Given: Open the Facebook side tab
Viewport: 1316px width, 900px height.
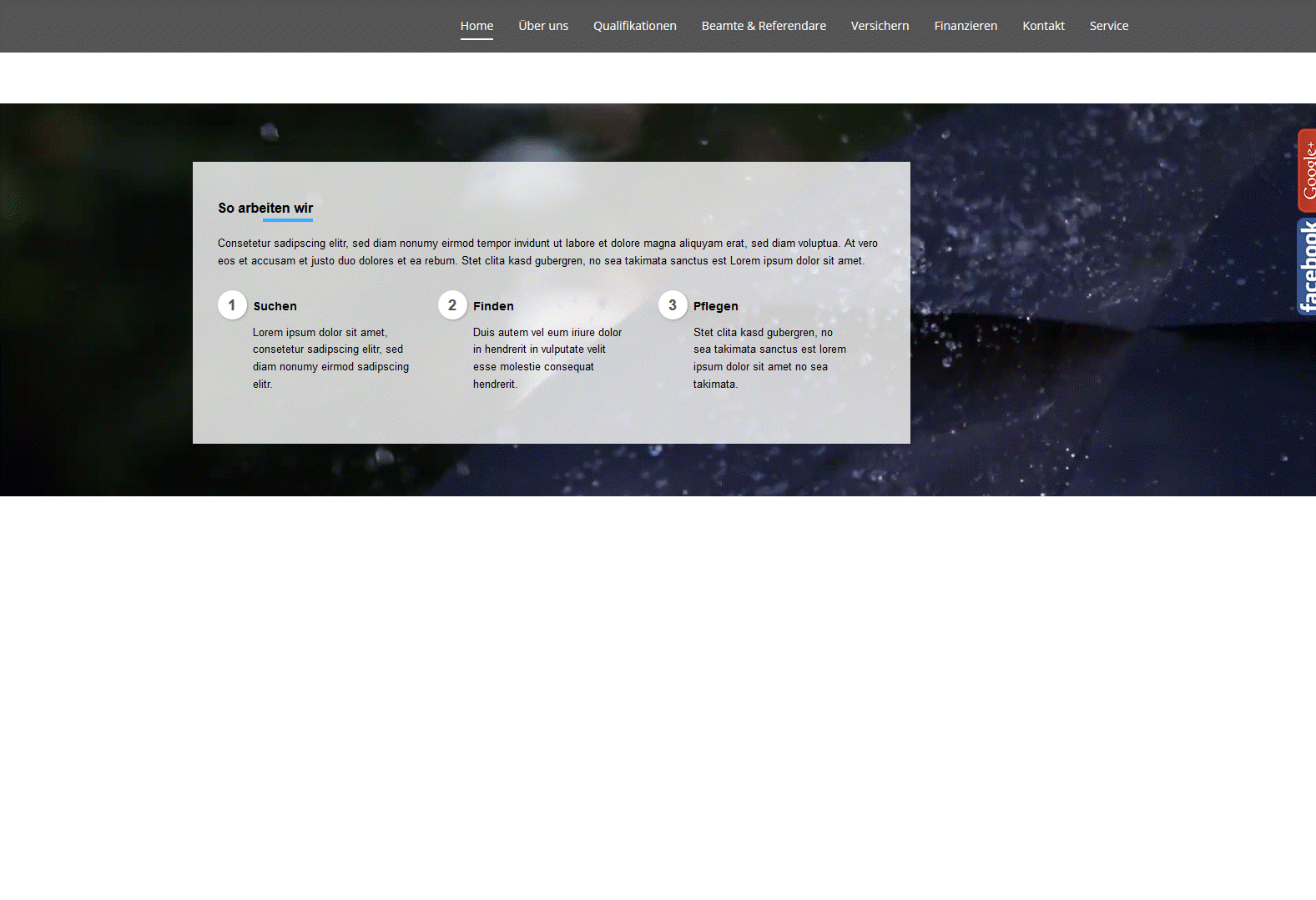Looking at the screenshot, I should coord(1307,267).
